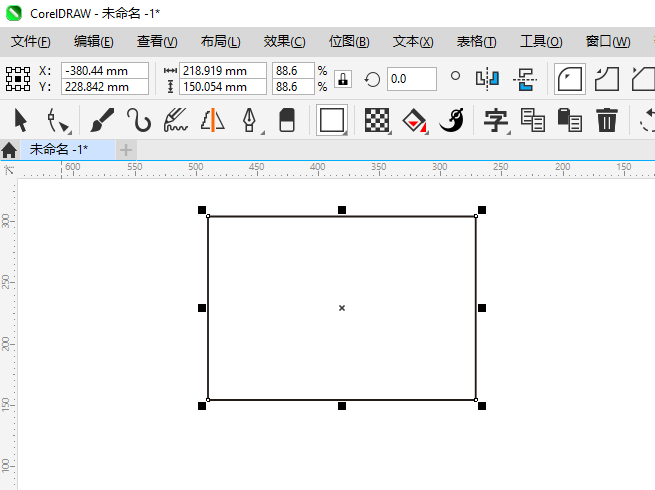Select the Shape edit tool
The image size is (655, 490).
coord(58,121)
